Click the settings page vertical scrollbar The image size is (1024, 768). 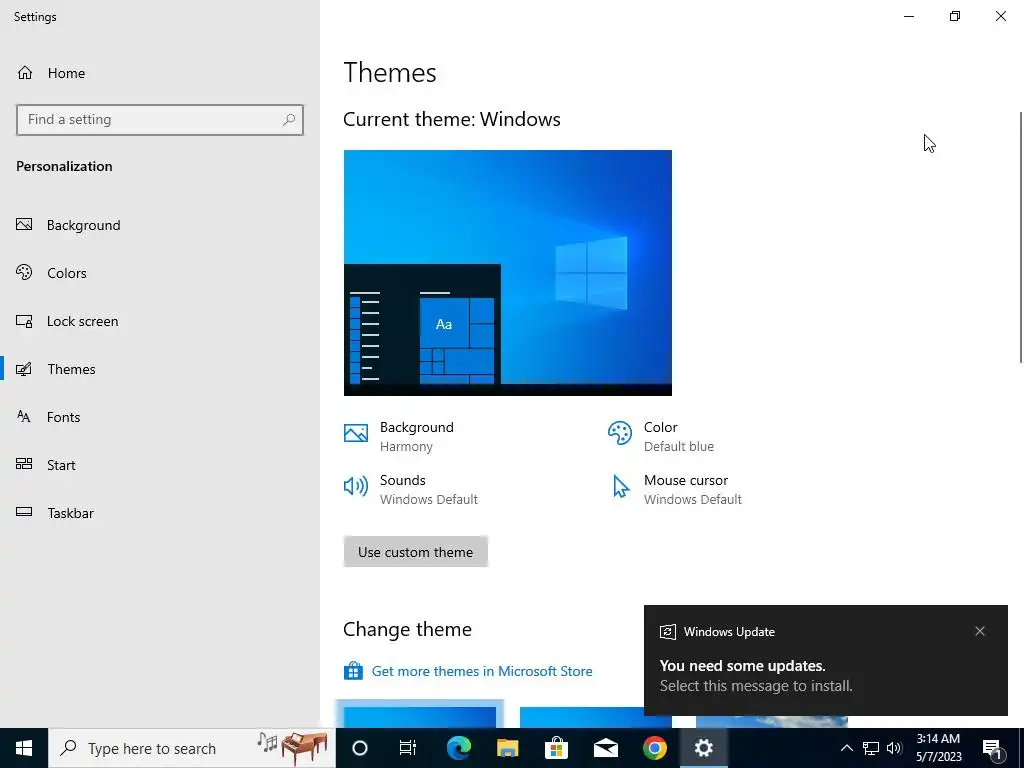coord(1021,237)
